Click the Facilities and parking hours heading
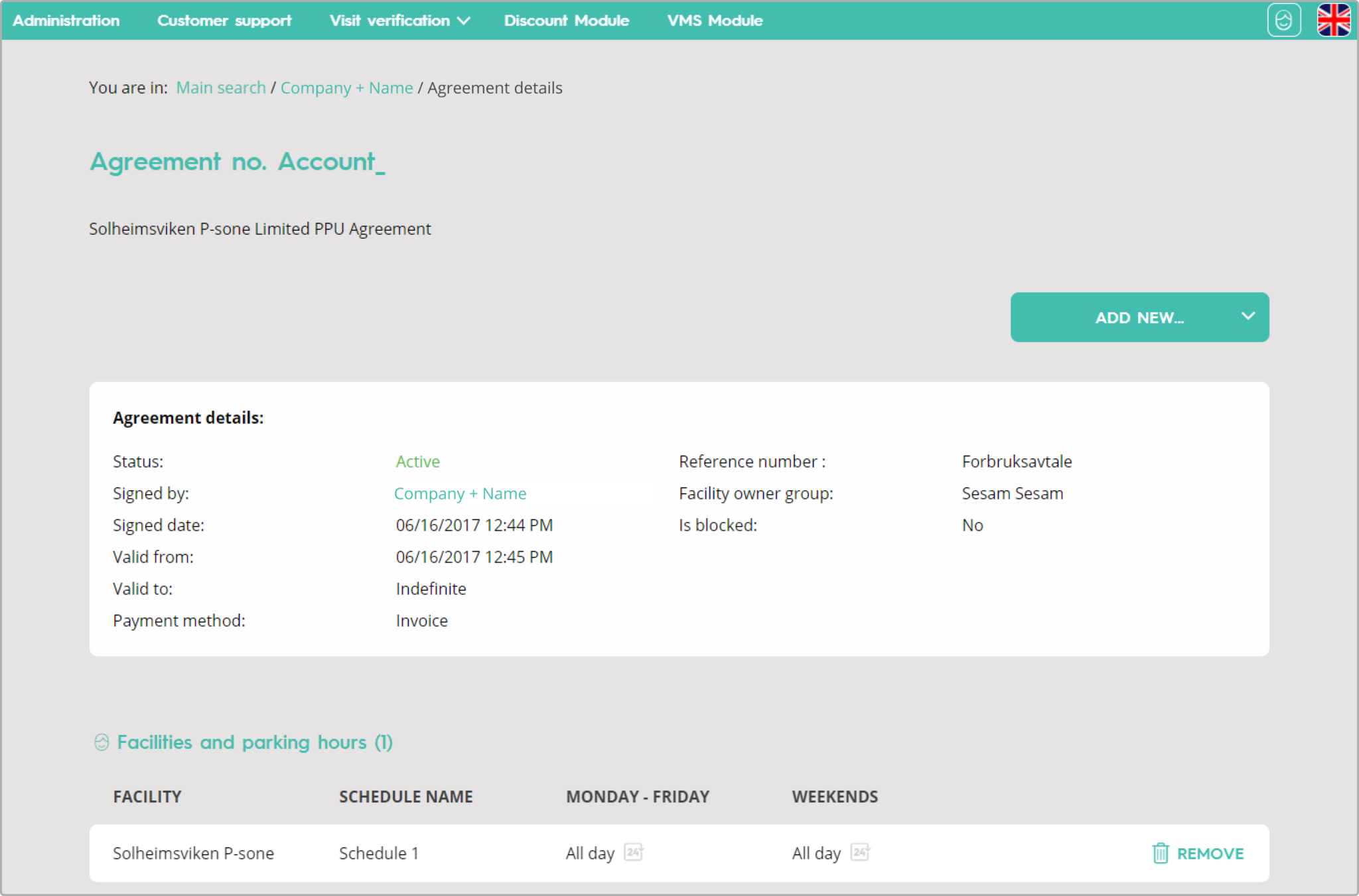1359x896 pixels. point(255,742)
